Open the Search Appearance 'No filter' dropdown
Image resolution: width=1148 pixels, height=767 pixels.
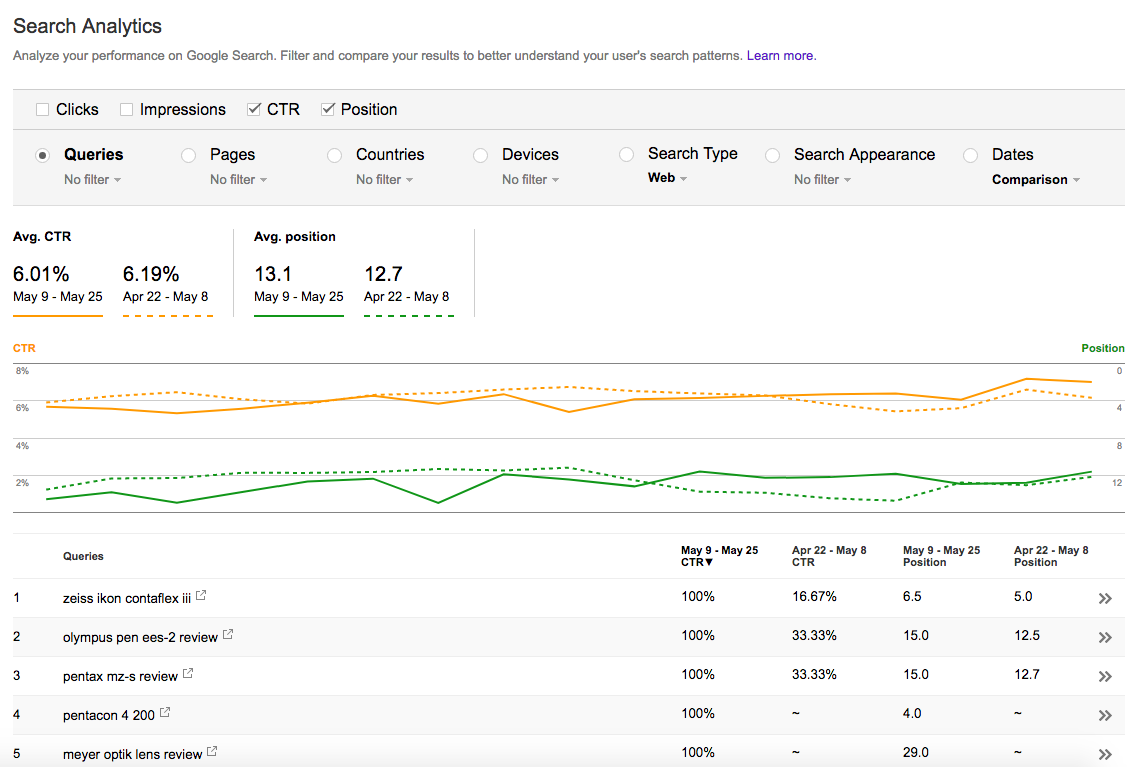coord(822,179)
